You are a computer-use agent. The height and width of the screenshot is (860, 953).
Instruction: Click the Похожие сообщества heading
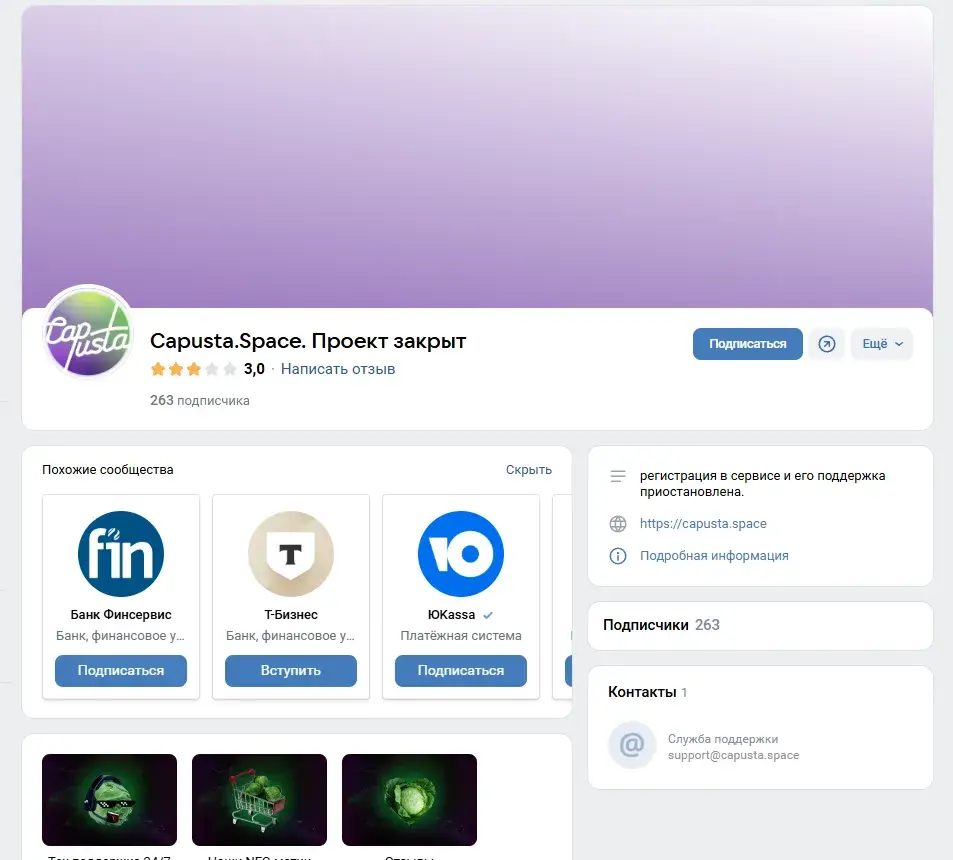pyautogui.click(x=108, y=470)
